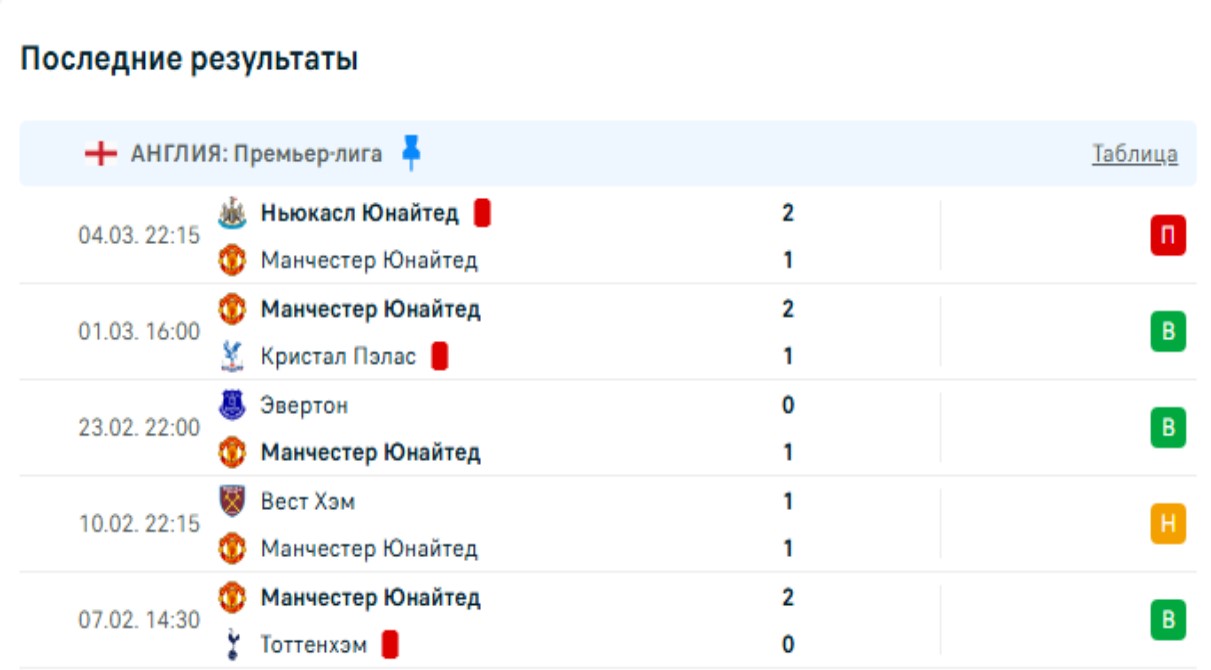Open the Таблица link
The height and width of the screenshot is (670, 1211).
pos(1134,154)
